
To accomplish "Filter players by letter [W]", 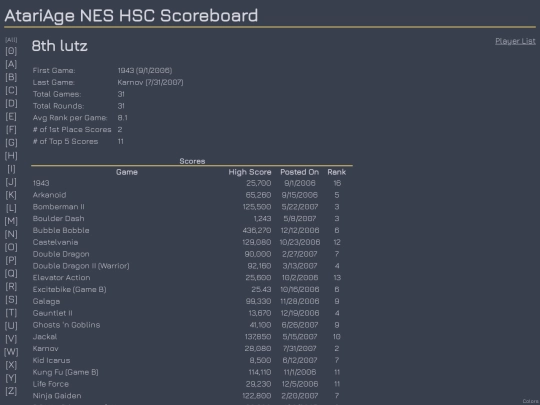I will click(11, 352).
